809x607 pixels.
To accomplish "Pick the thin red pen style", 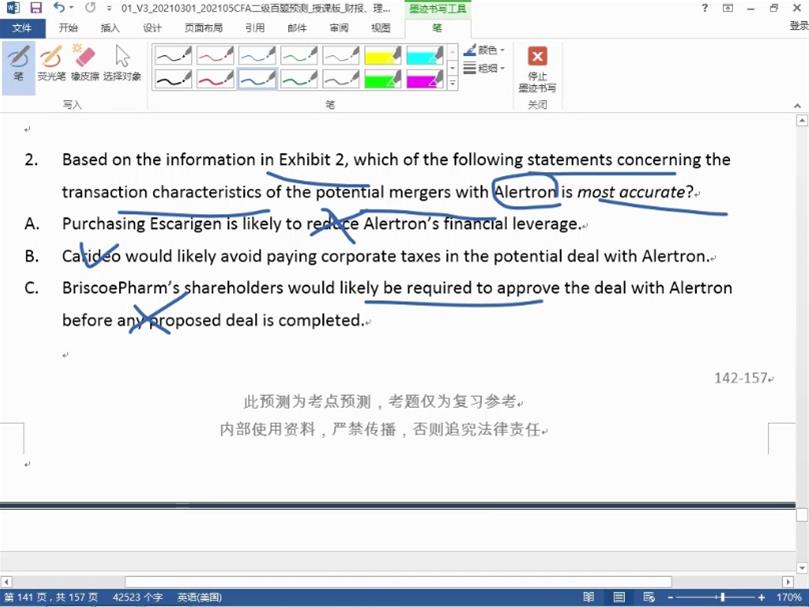I will (215, 55).
